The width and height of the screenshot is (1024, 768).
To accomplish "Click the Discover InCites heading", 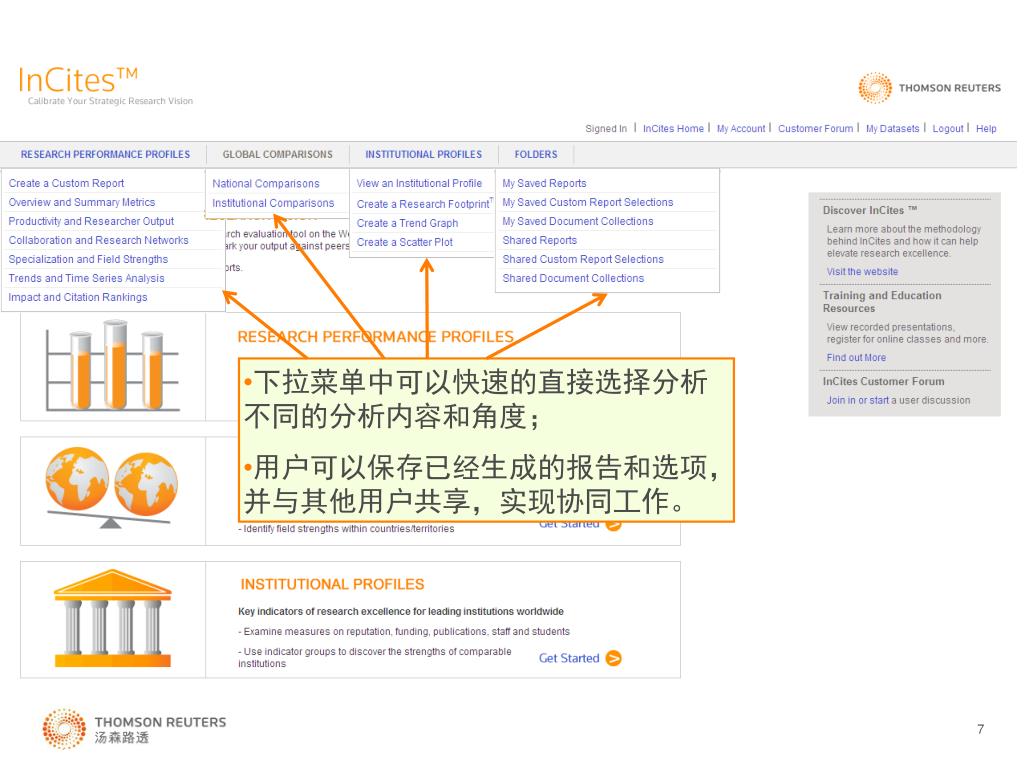I will [870, 210].
